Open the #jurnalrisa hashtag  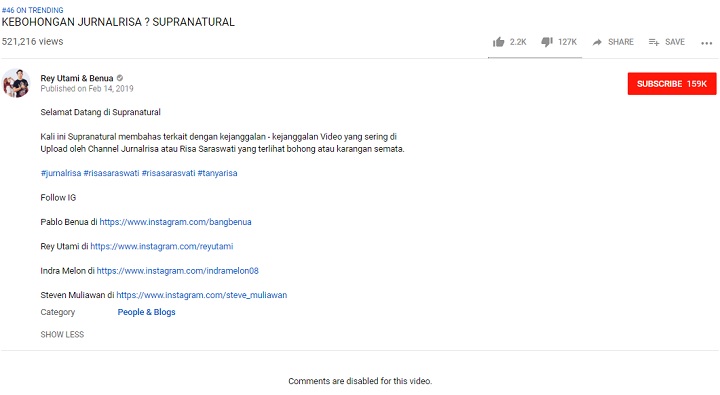click(61, 173)
